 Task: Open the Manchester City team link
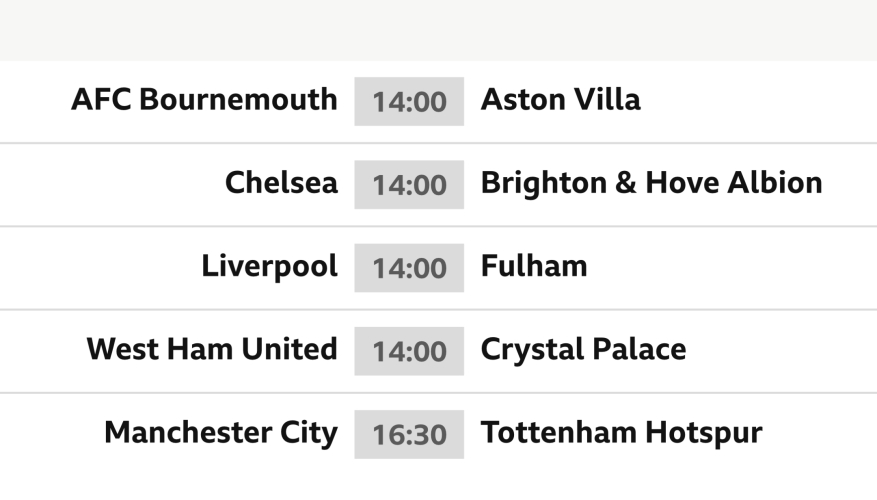[221, 433]
